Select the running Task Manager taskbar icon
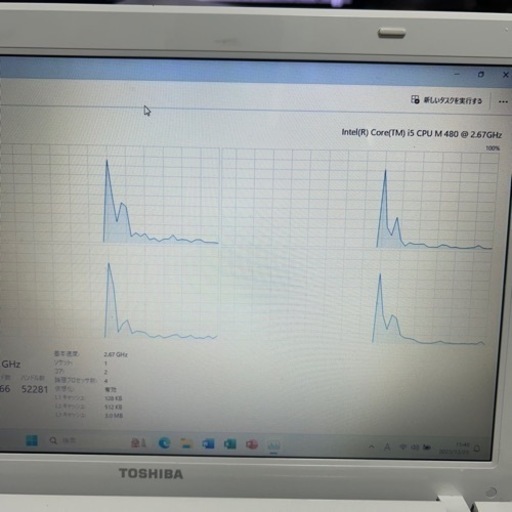The image size is (512, 512). coord(273,445)
